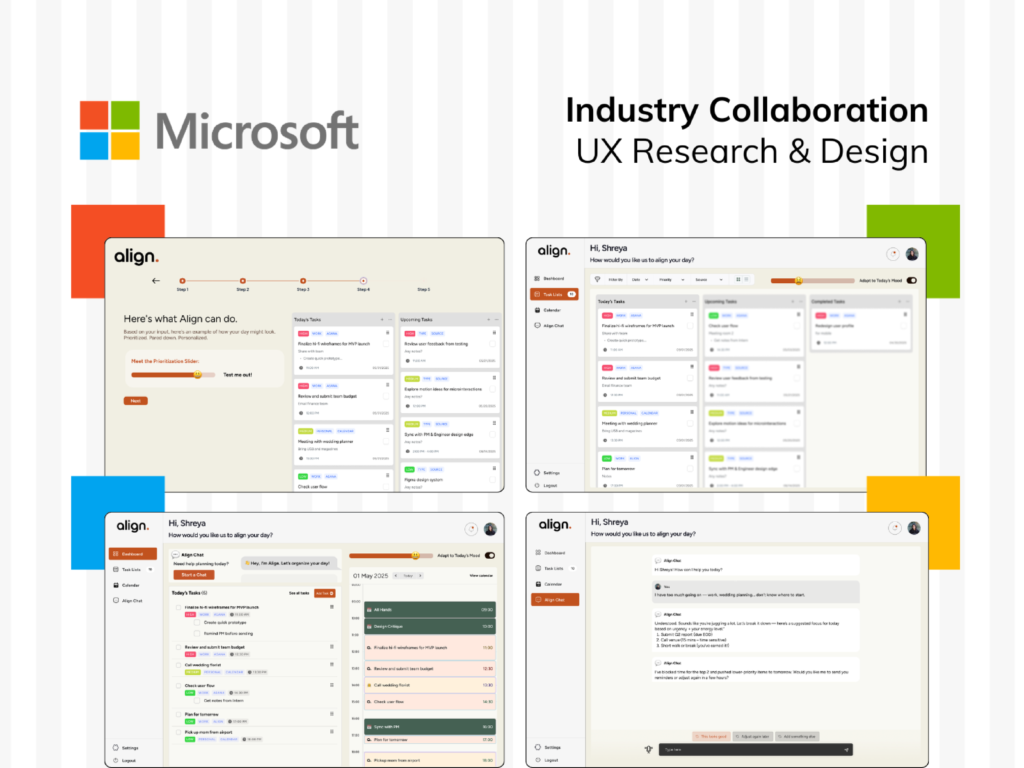Check 'Call wedding florist' task on dashboard

[178, 665]
